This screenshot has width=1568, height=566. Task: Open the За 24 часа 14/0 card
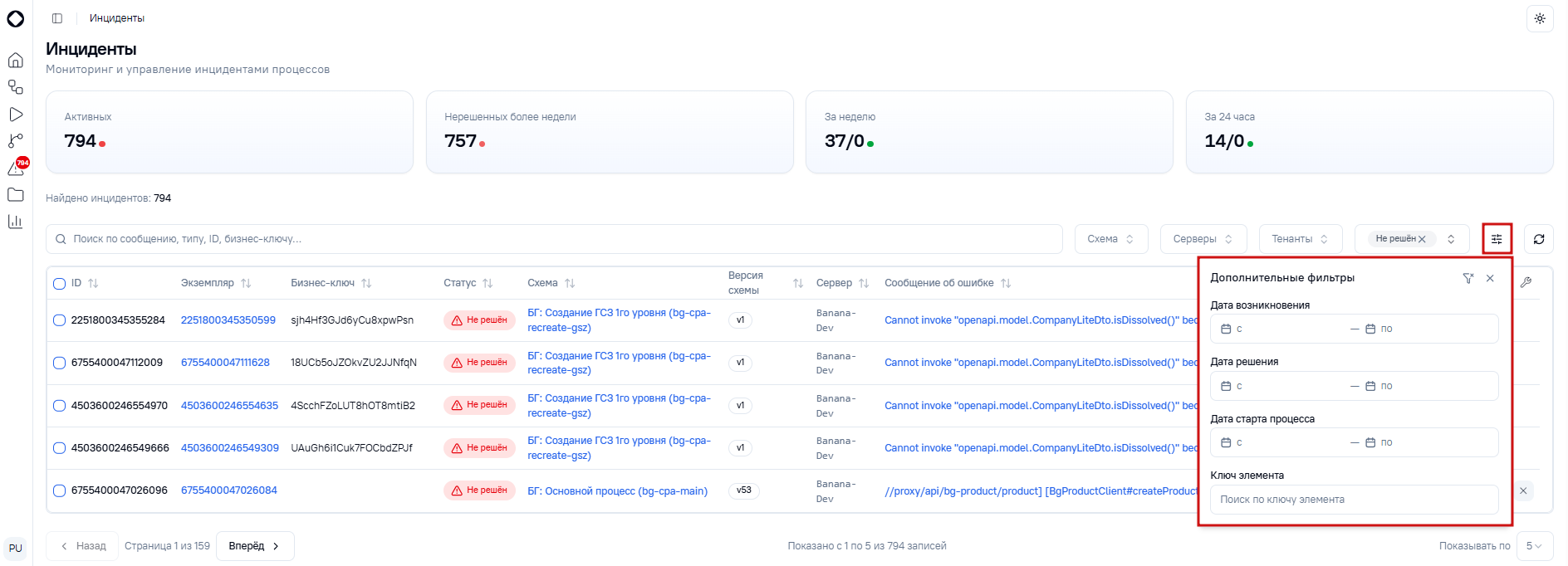(1370, 132)
